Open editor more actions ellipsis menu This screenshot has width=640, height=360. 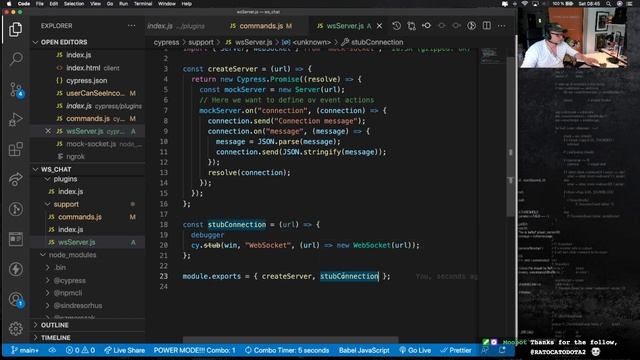point(502,26)
